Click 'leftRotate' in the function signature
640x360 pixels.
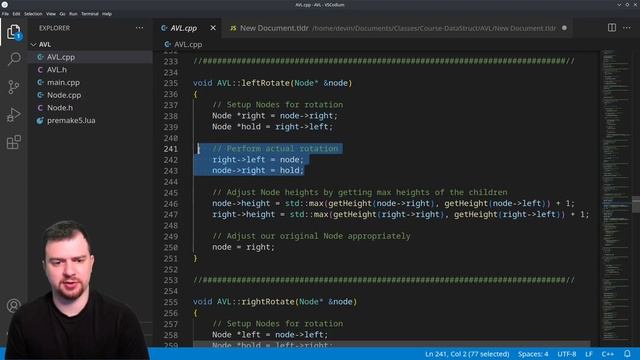point(265,83)
